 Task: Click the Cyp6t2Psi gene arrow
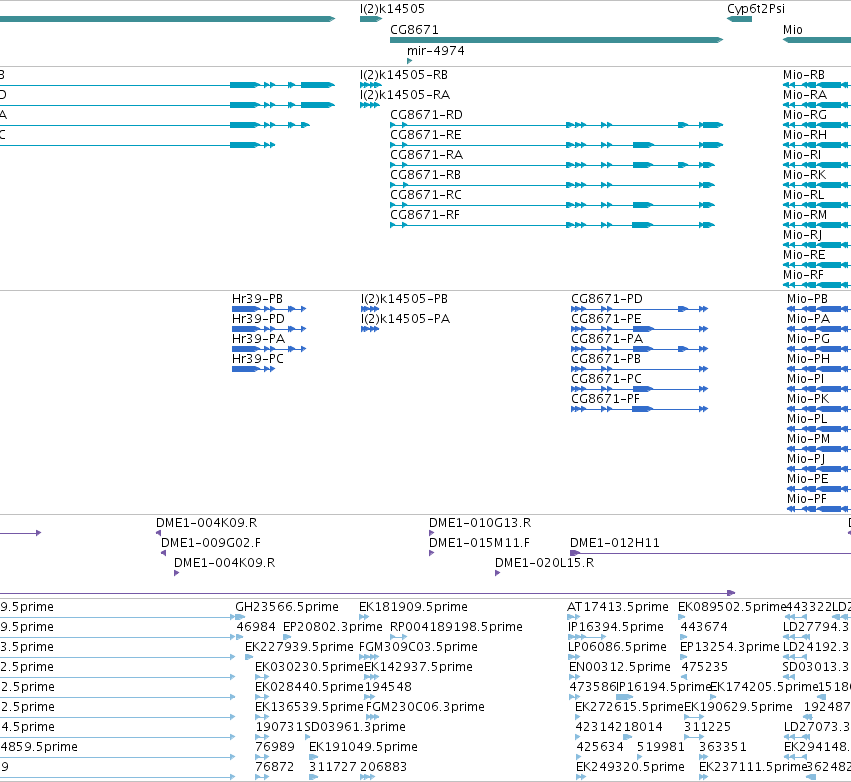point(739,19)
